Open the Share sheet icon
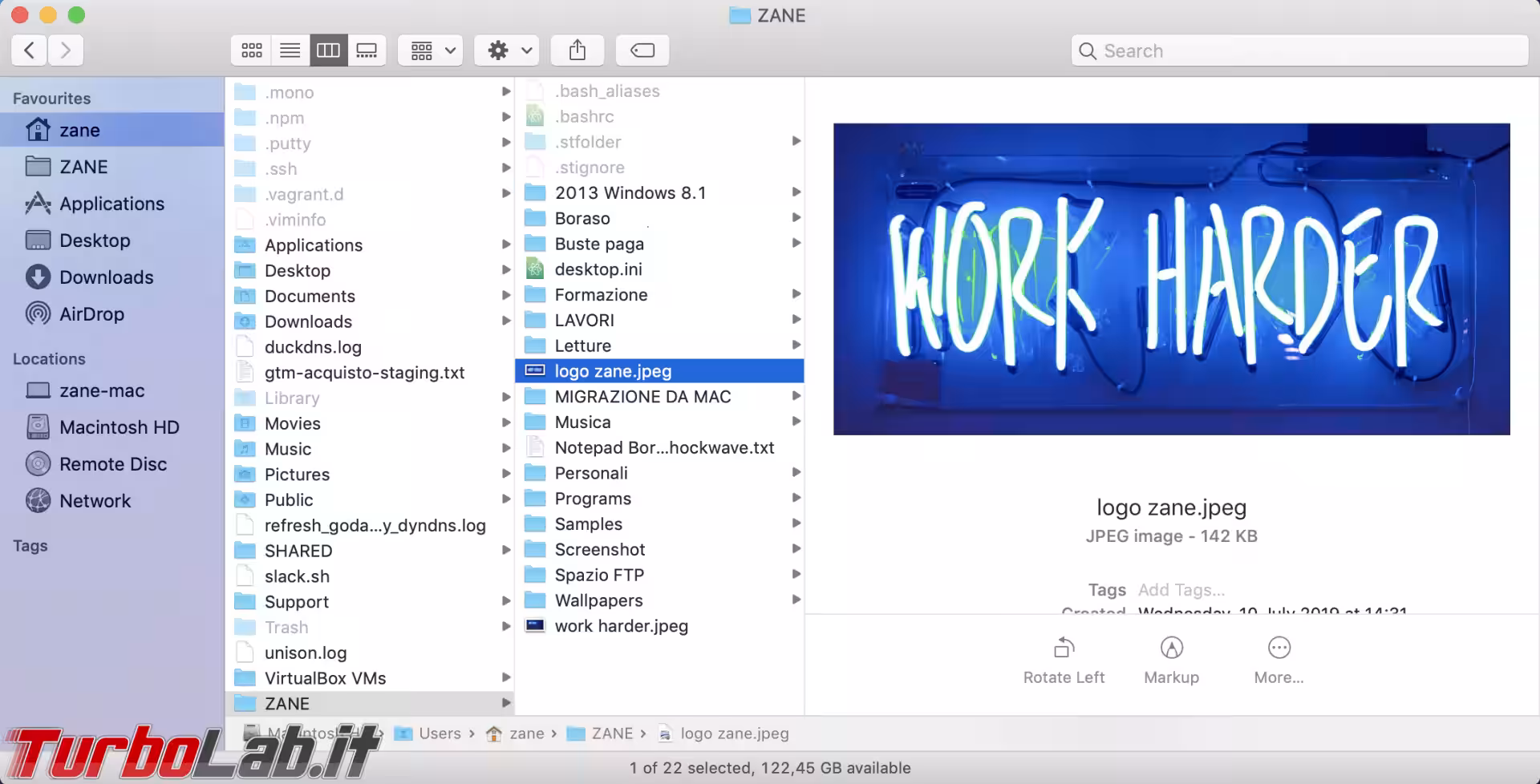Viewport: 1540px width, 784px height. [577, 50]
